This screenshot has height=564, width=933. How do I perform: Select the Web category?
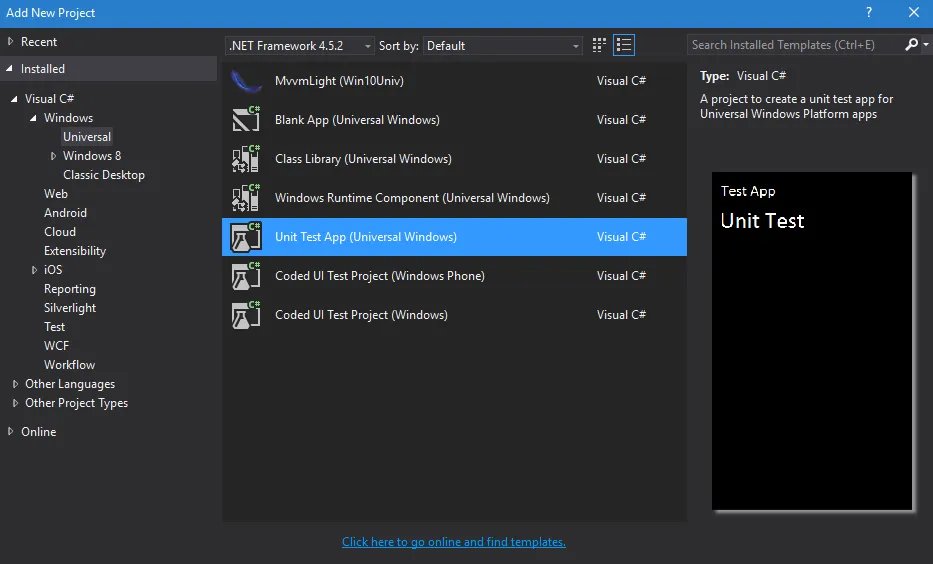[56, 194]
